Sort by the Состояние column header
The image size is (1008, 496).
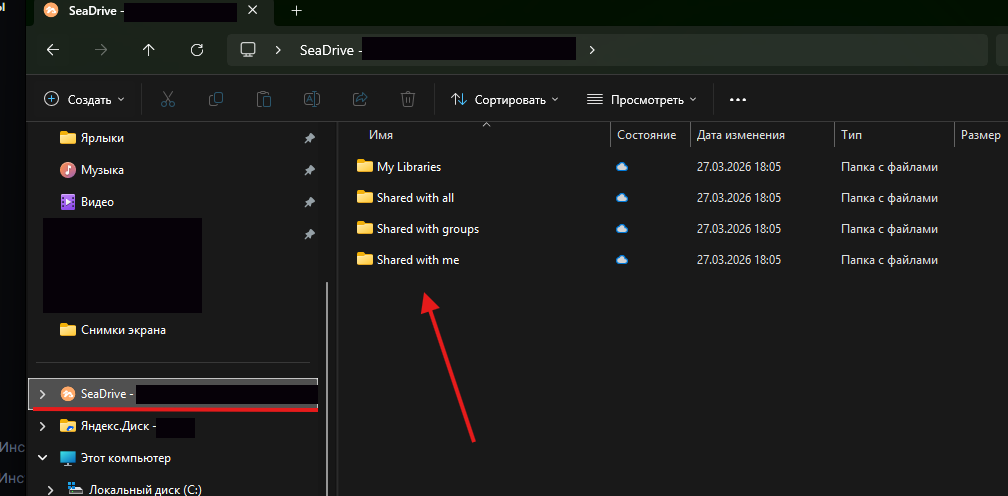click(x=647, y=135)
